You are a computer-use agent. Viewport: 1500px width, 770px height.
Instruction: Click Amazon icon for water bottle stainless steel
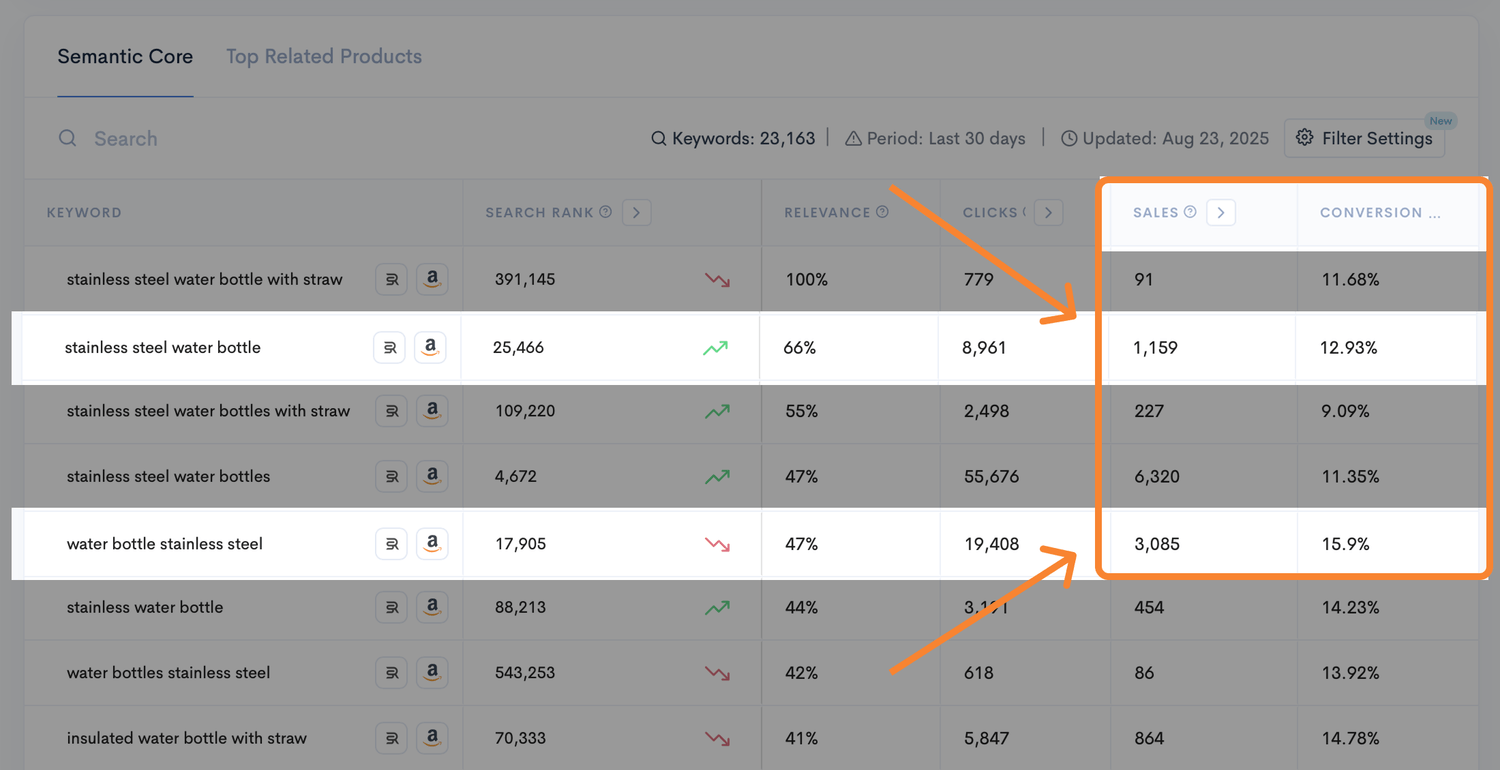coord(432,544)
